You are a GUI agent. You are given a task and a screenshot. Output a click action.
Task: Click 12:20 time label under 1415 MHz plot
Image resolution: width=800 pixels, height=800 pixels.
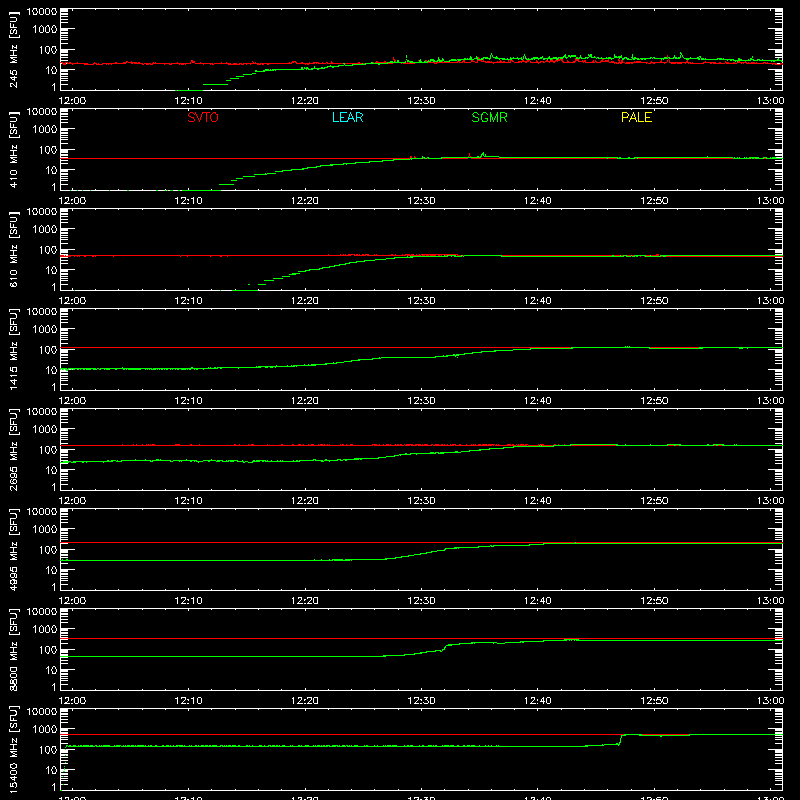305,401
